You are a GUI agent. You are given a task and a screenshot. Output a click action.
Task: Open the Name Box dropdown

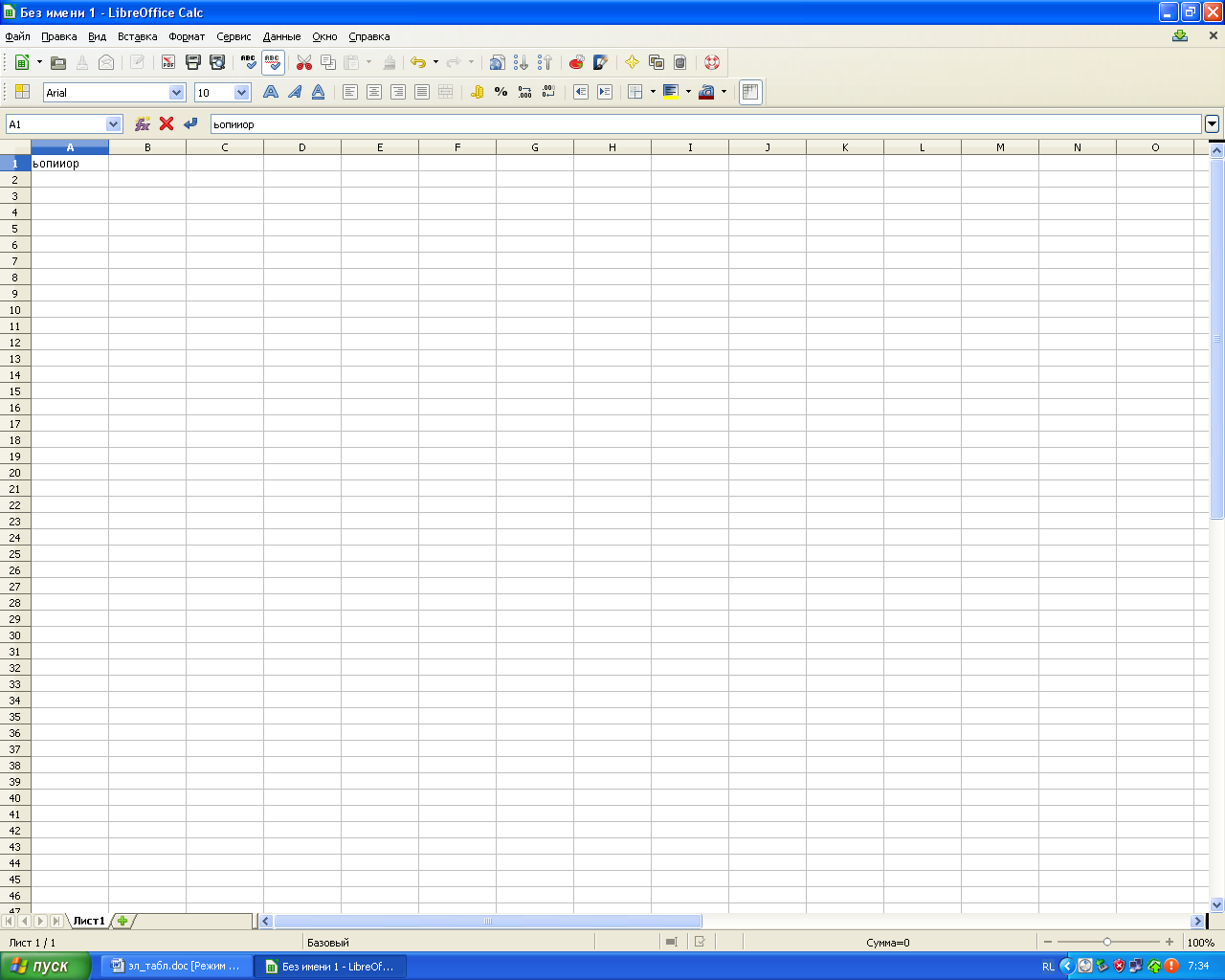pyautogui.click(x=114, y=123)
